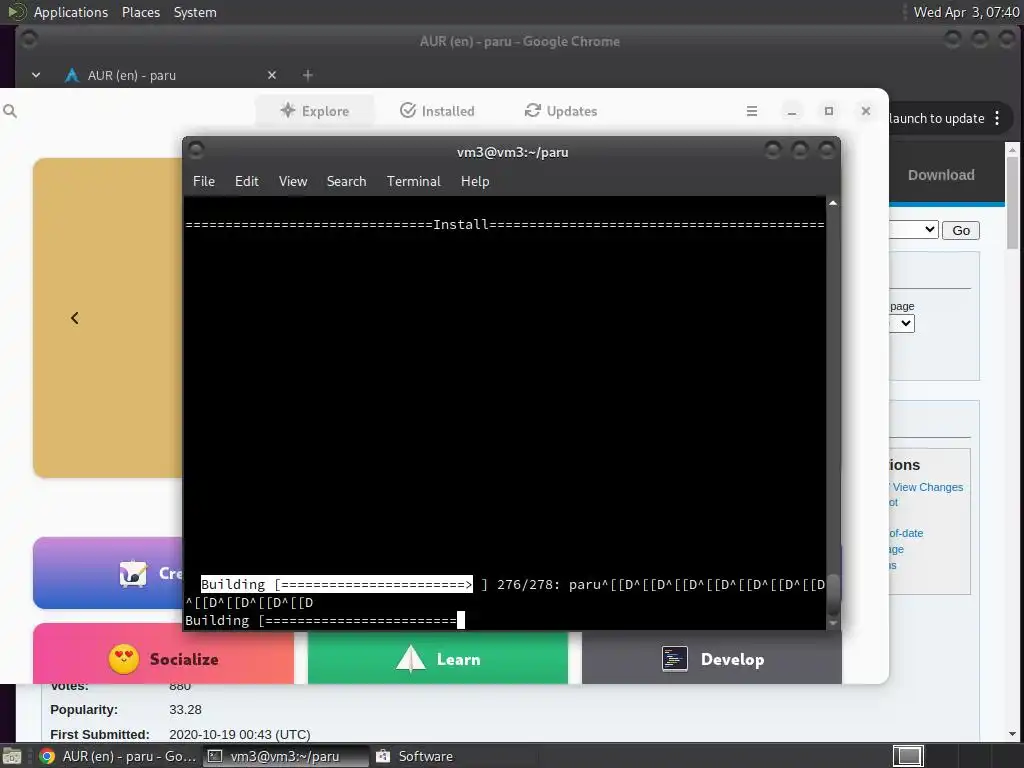This screenshot has height=768, width=1024.
Task: Click the Learn paper plane icon
Action: tap(411, 659)
